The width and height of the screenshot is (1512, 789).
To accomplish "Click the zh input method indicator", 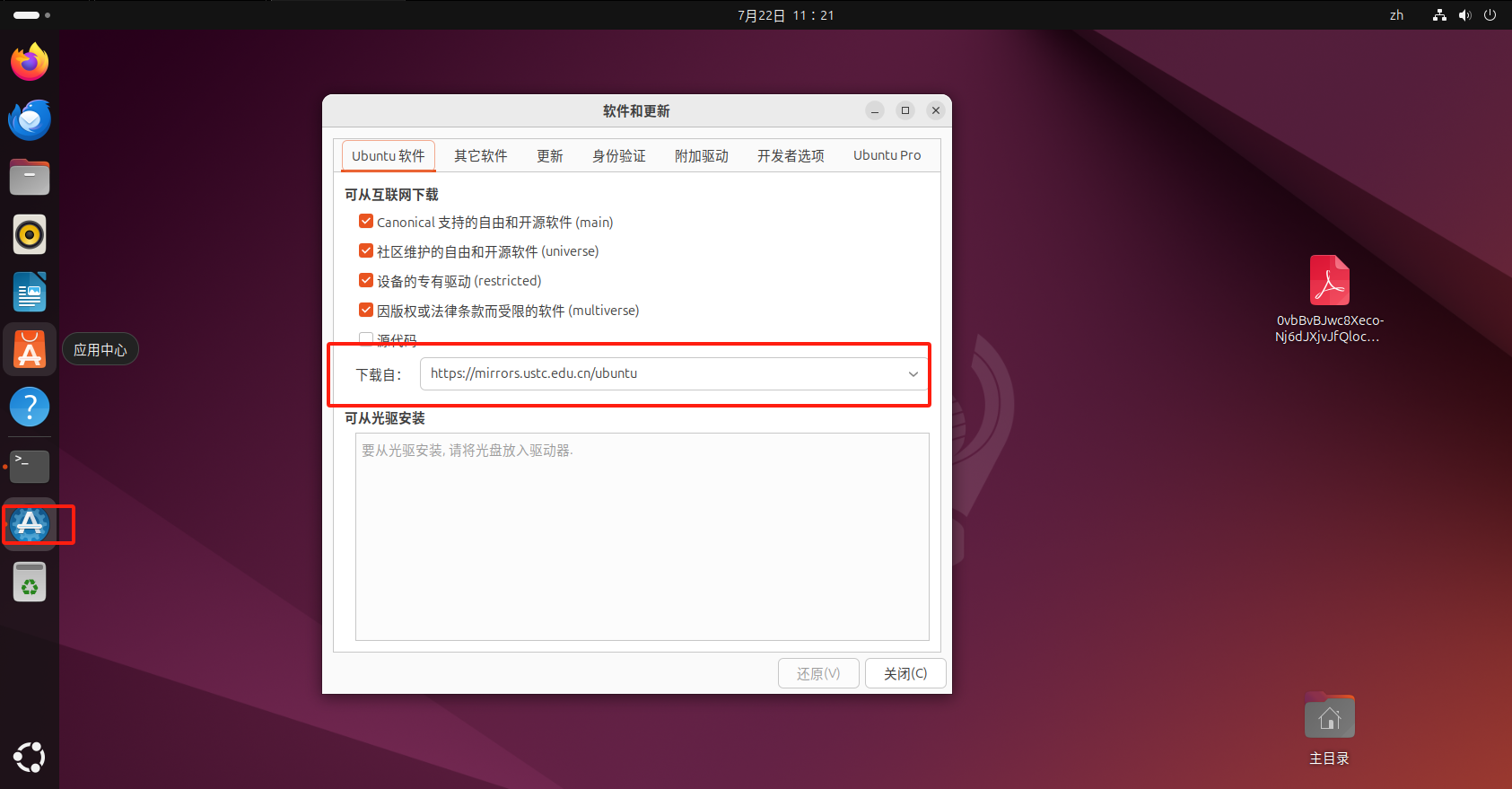I will 1396,15.
